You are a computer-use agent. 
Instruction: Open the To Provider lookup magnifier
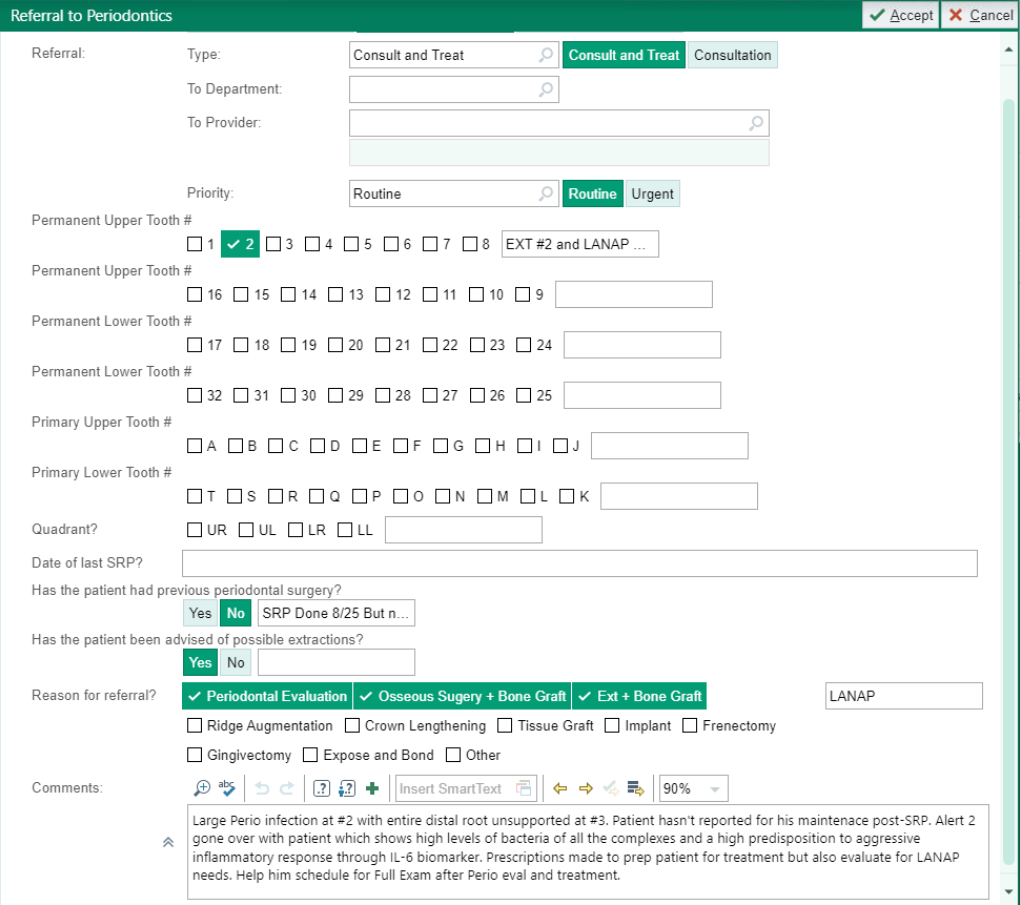(x=756, y=122)
